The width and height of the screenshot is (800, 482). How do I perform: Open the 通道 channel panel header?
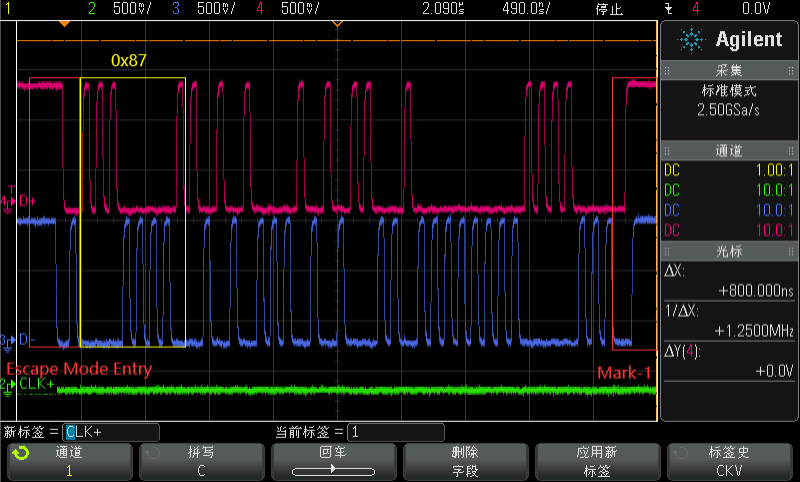click(728, 151)
